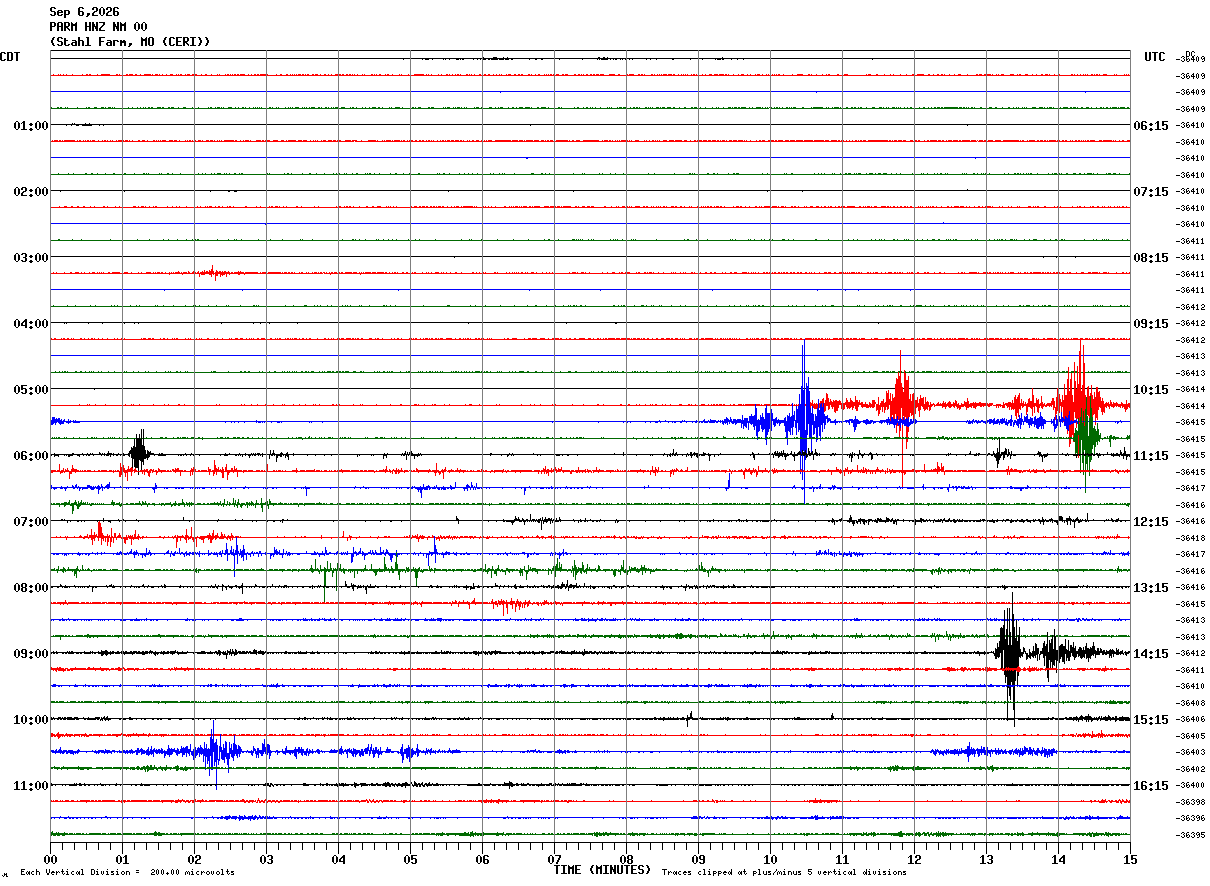Click the black event burst on the 09:00 trace
Viewport: 1210px width, 886px height.
tap(1010, 654)
